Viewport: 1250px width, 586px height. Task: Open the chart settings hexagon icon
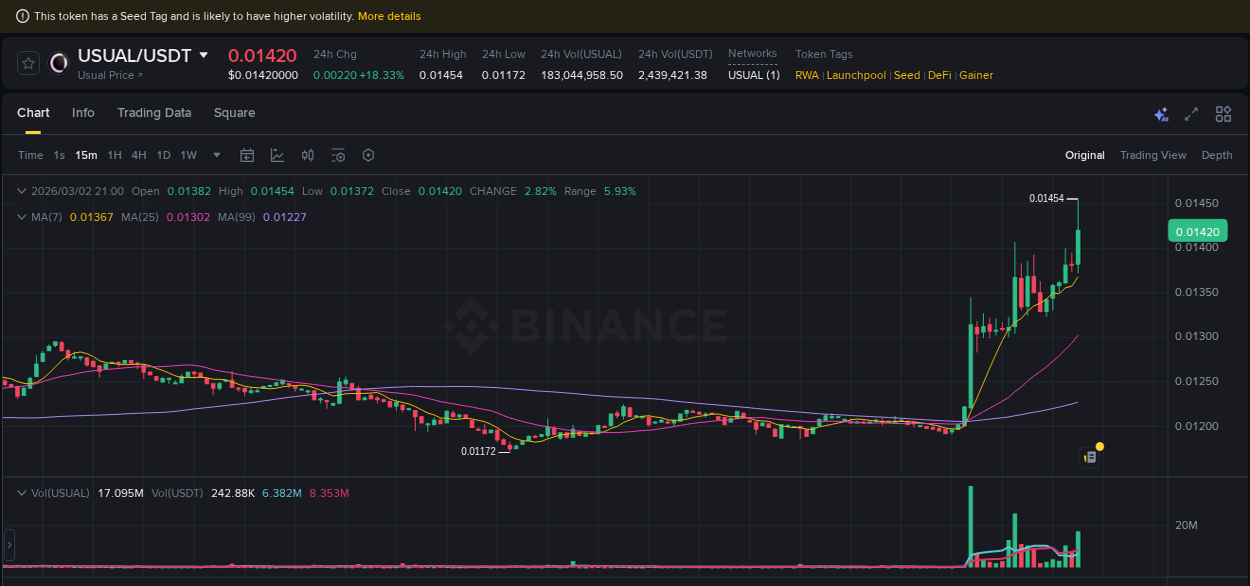tap(368, 155)
